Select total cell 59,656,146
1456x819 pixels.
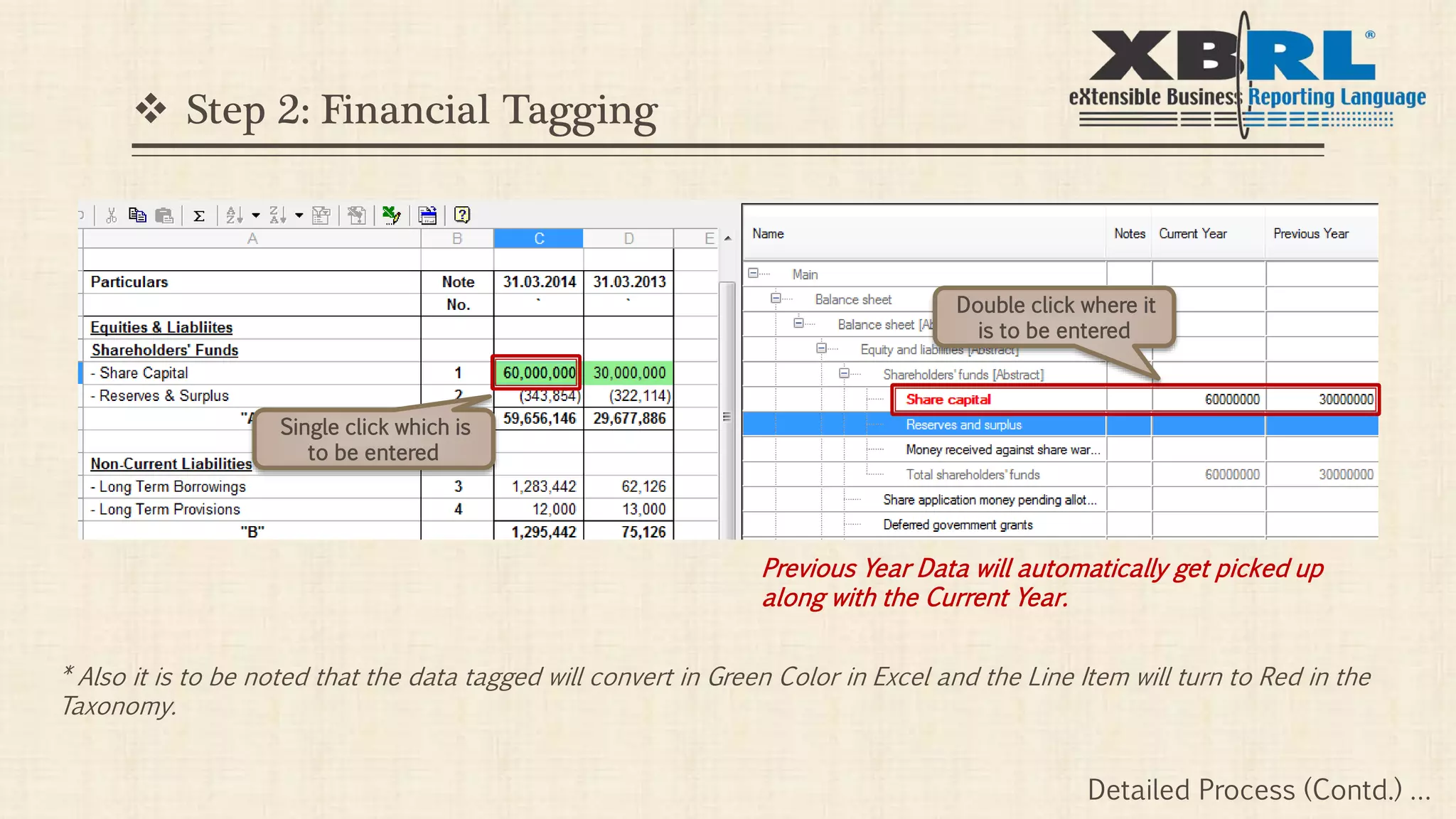(x=538, y=418)
